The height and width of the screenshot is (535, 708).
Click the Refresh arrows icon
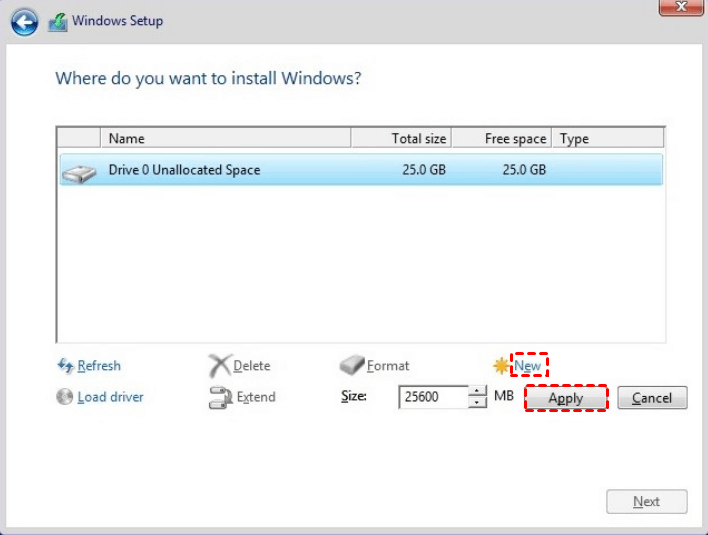pos(65,365)
